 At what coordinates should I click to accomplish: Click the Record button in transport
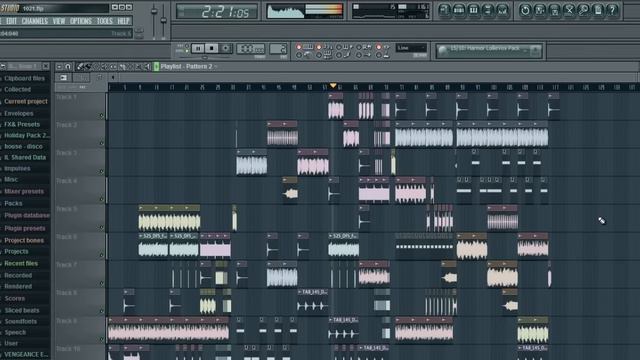click(x=225, y=49)
